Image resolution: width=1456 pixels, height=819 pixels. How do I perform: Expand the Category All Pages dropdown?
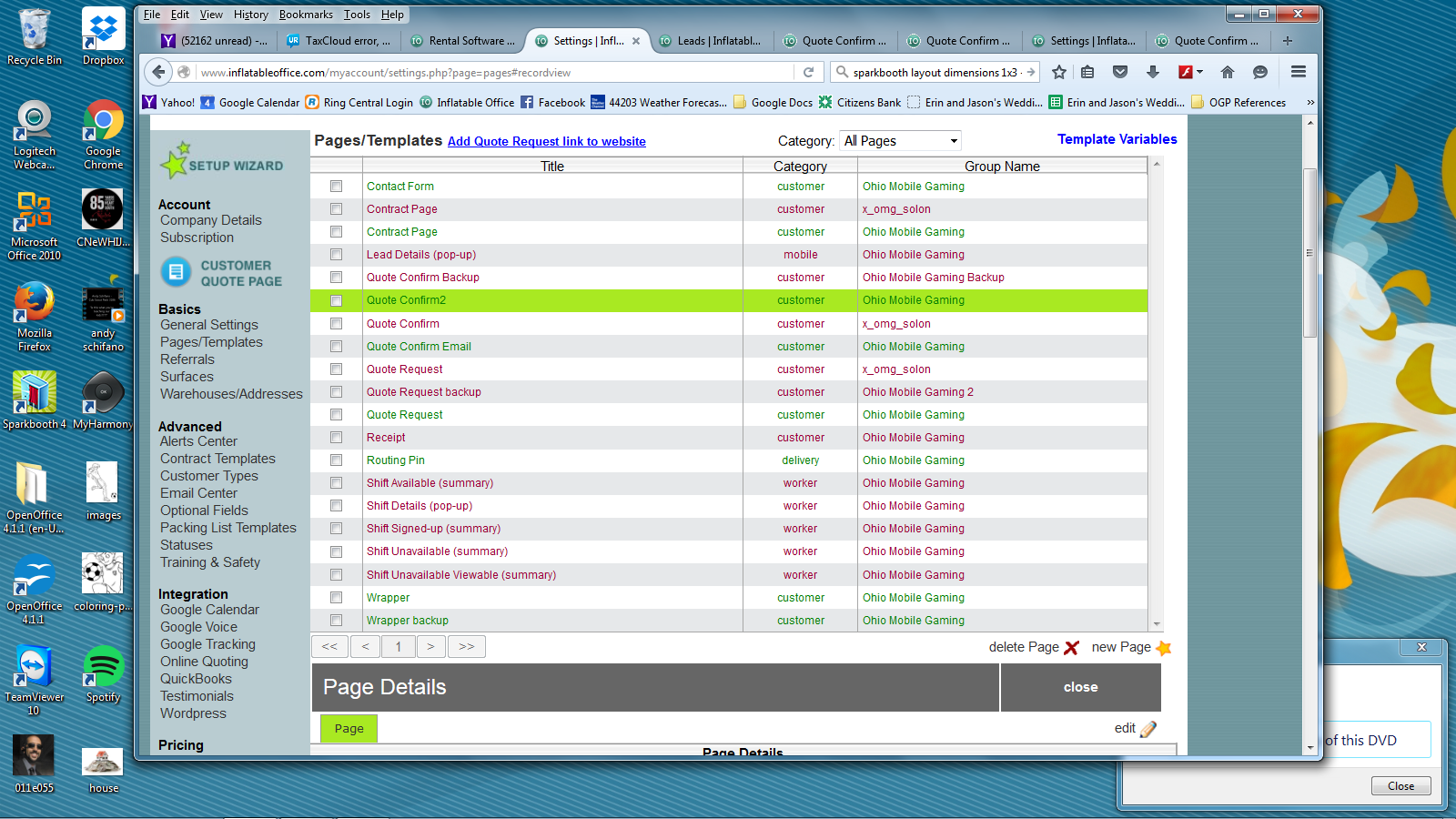tap(900, 141)
